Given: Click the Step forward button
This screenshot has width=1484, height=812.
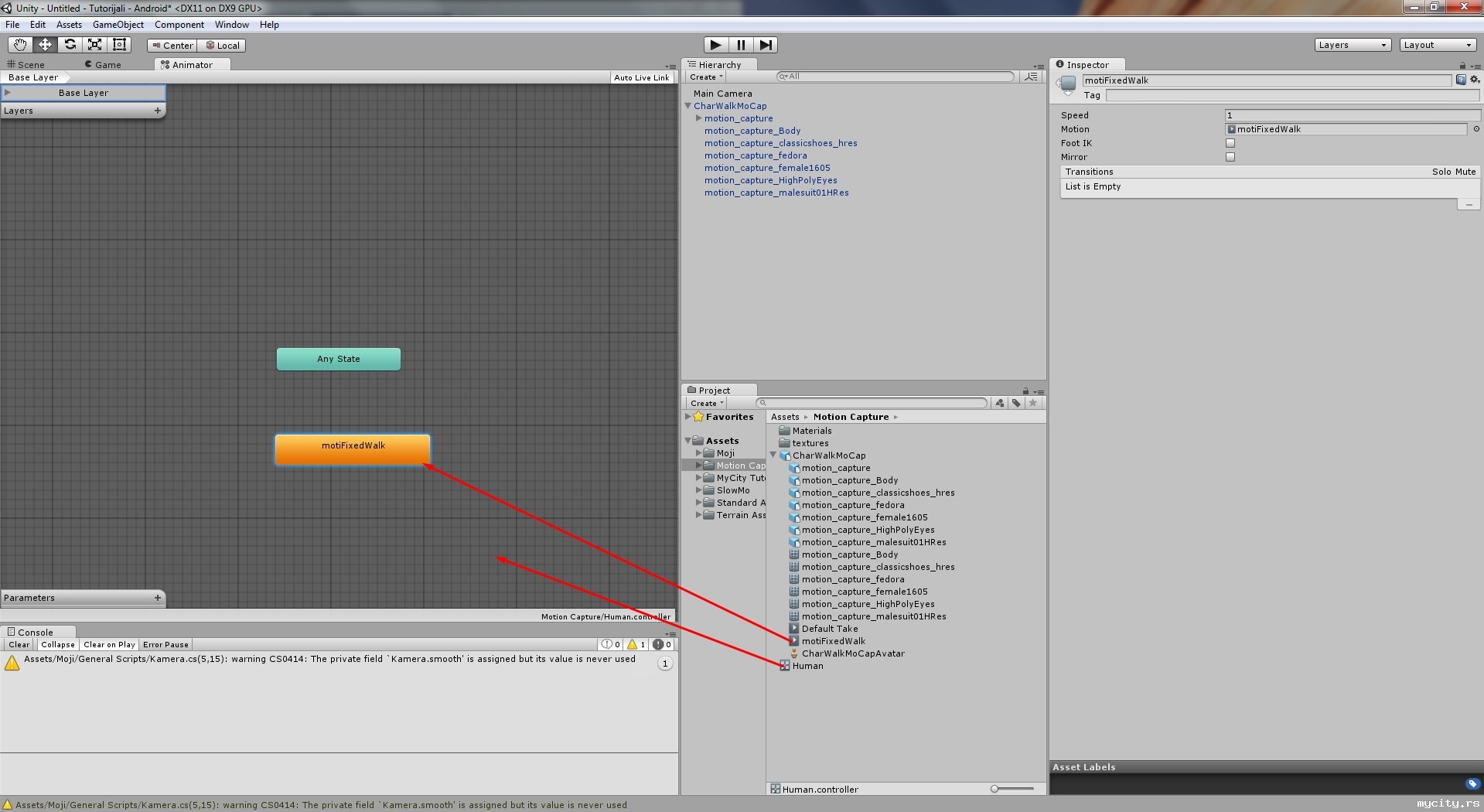Looking at the screenshot, I should pos(766,45).
